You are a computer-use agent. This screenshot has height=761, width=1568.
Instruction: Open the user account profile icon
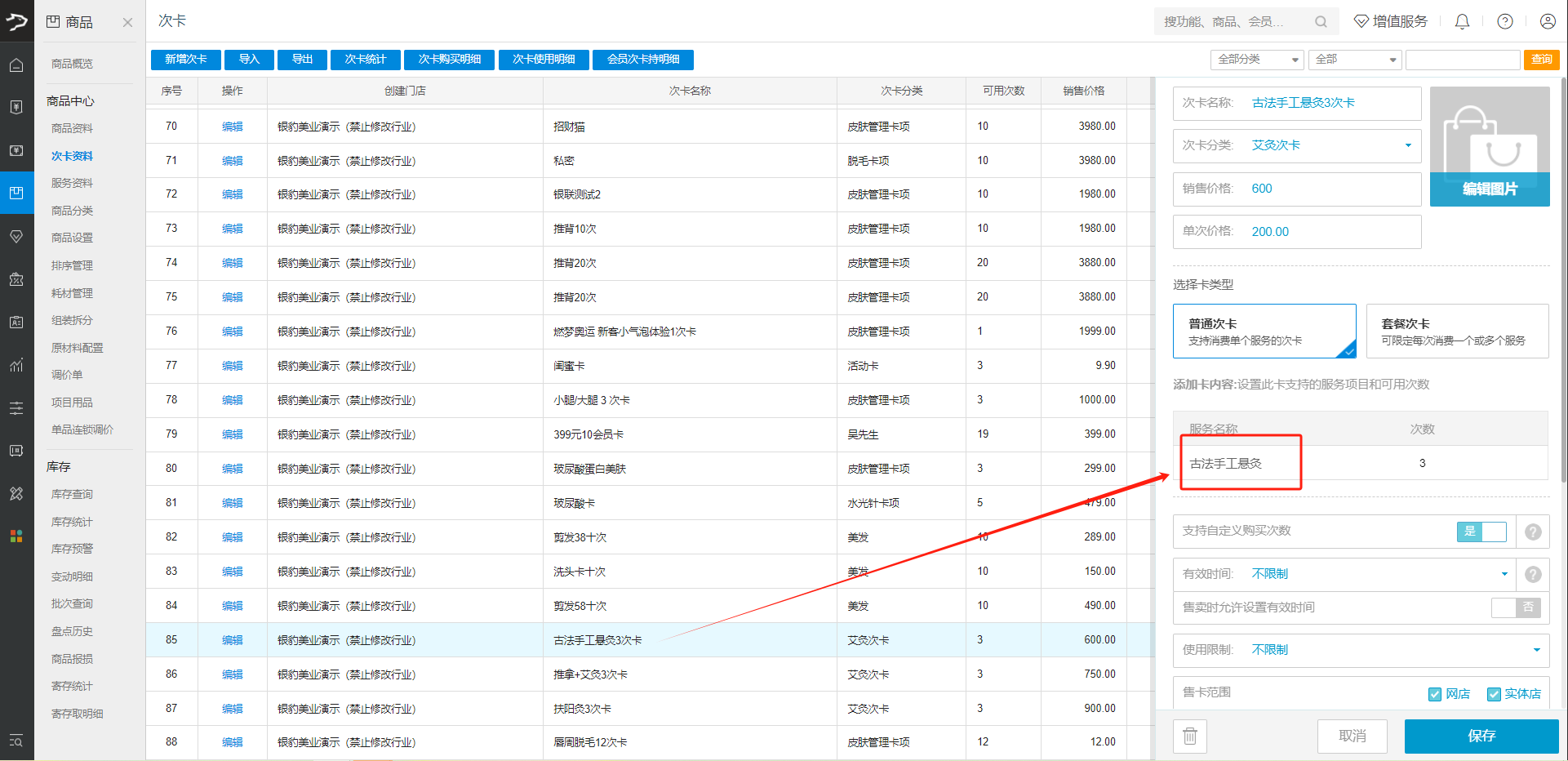click(x=1548, y=22)
